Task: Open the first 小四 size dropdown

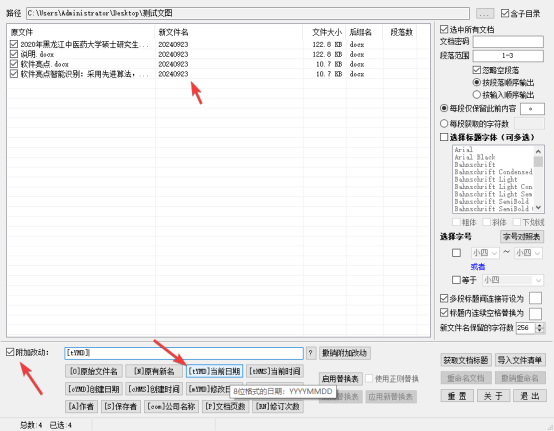Action: [x=484, y=253]
